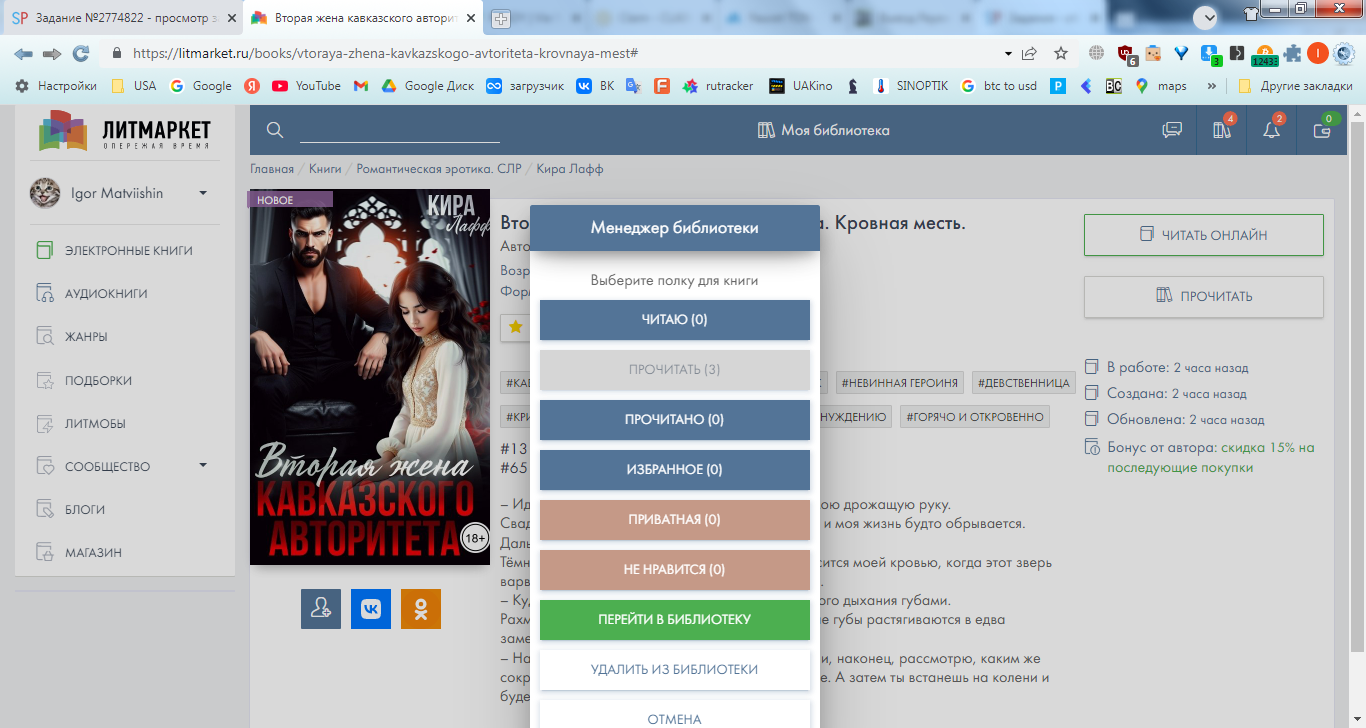Click the Litmarket logo
Screen dimensions: 1366x728
(x=125, y=132)
